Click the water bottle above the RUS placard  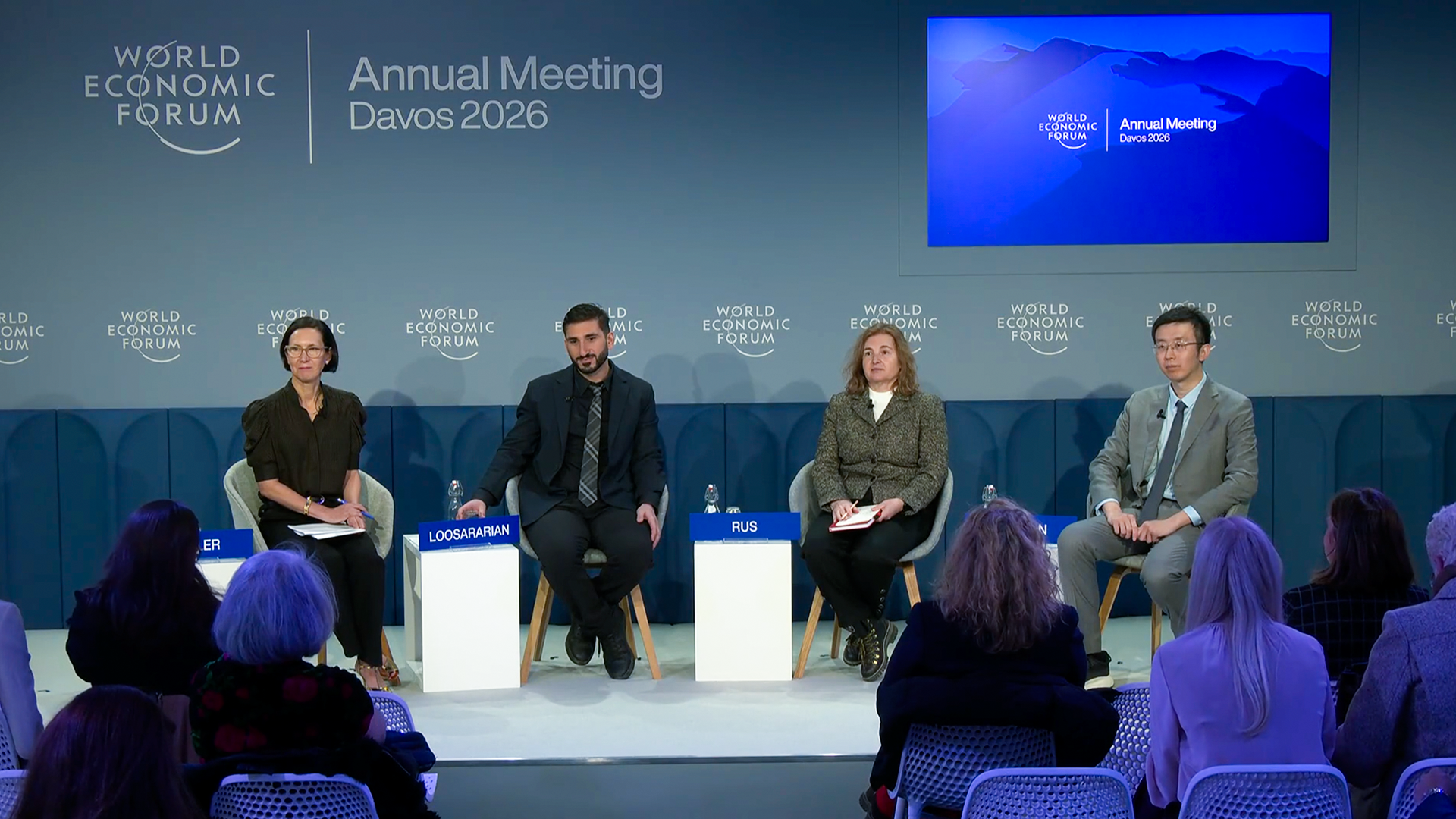click(711, 500)
